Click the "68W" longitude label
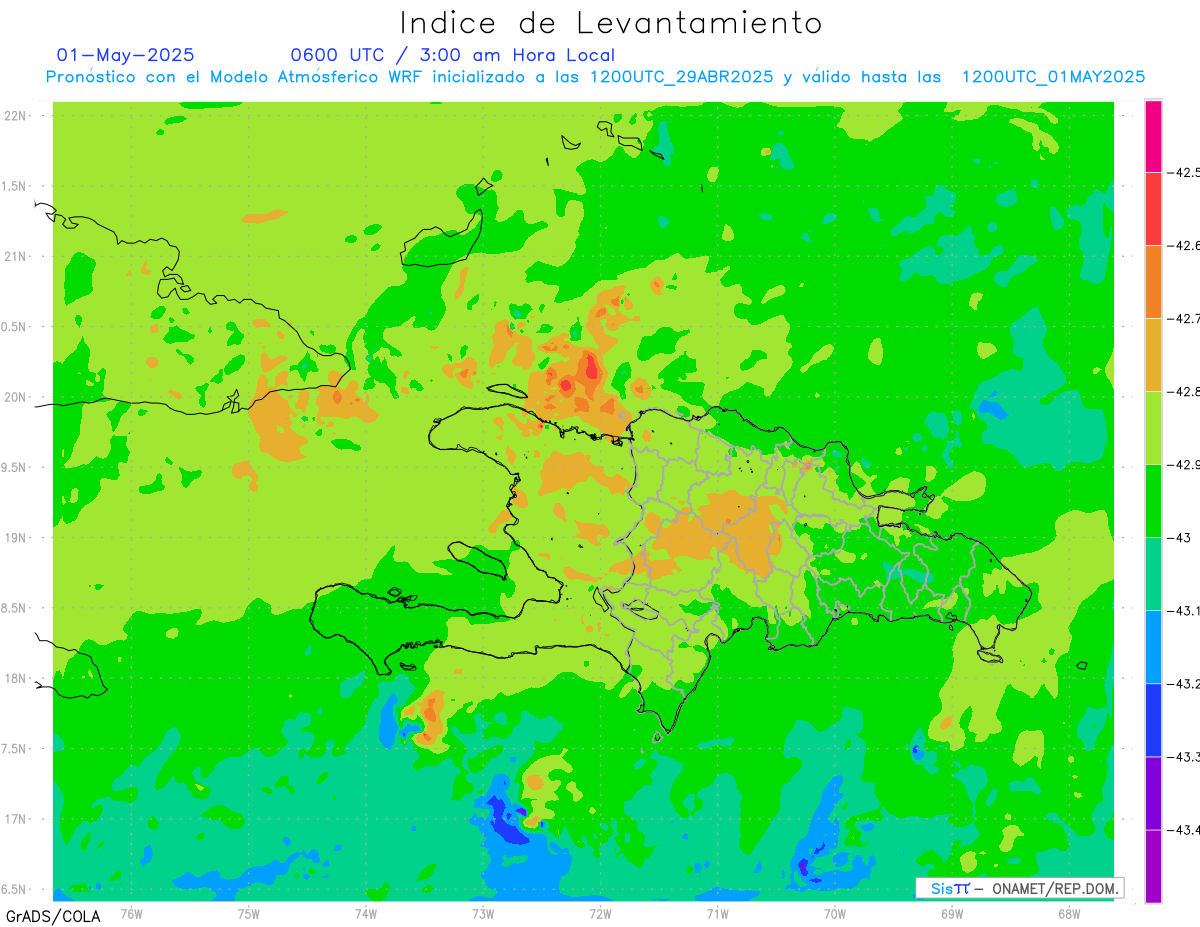 tap(1069, 913)
